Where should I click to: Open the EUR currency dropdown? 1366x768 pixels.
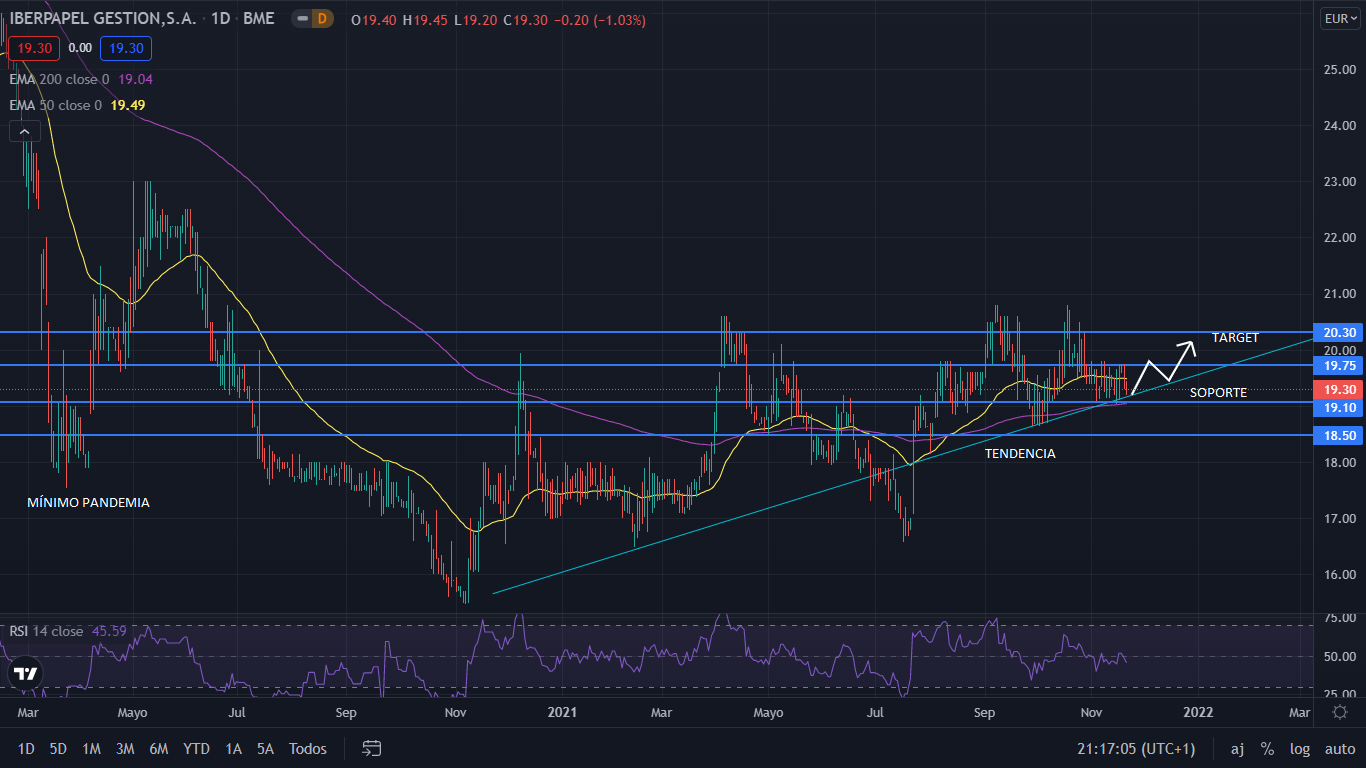coord(1338,18)
